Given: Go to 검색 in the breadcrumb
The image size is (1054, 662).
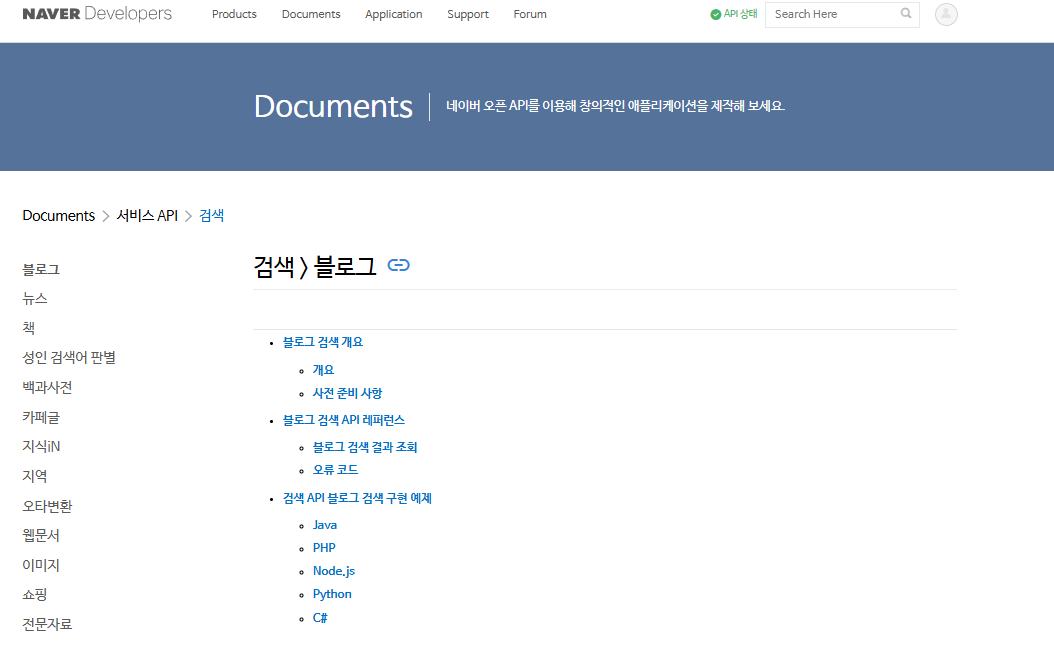Looking at the screenshot, I should point(212,216).
